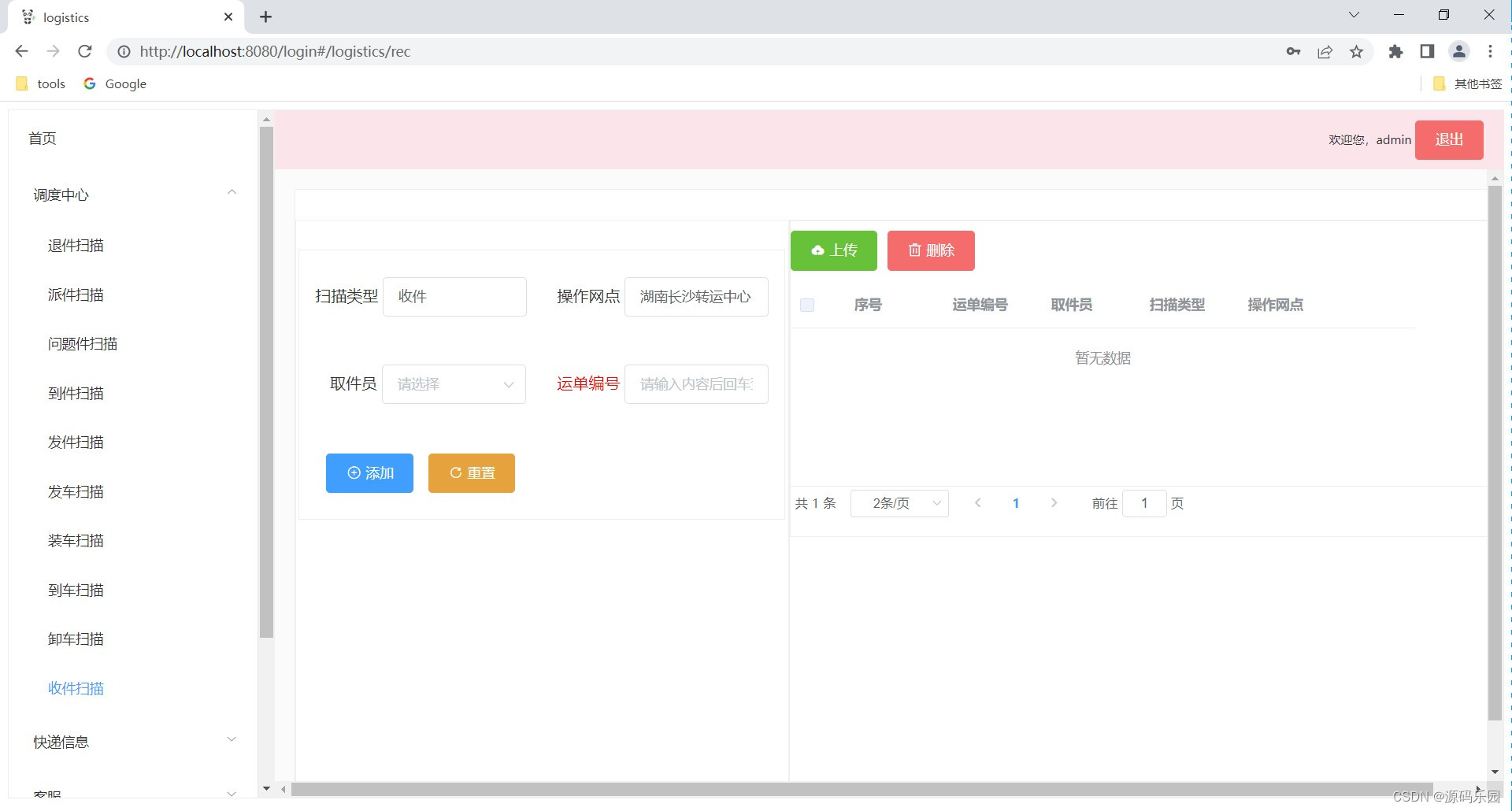1512x811 pixels.
Task: Click the orange 重置 reset button
Action: point(472,473)
